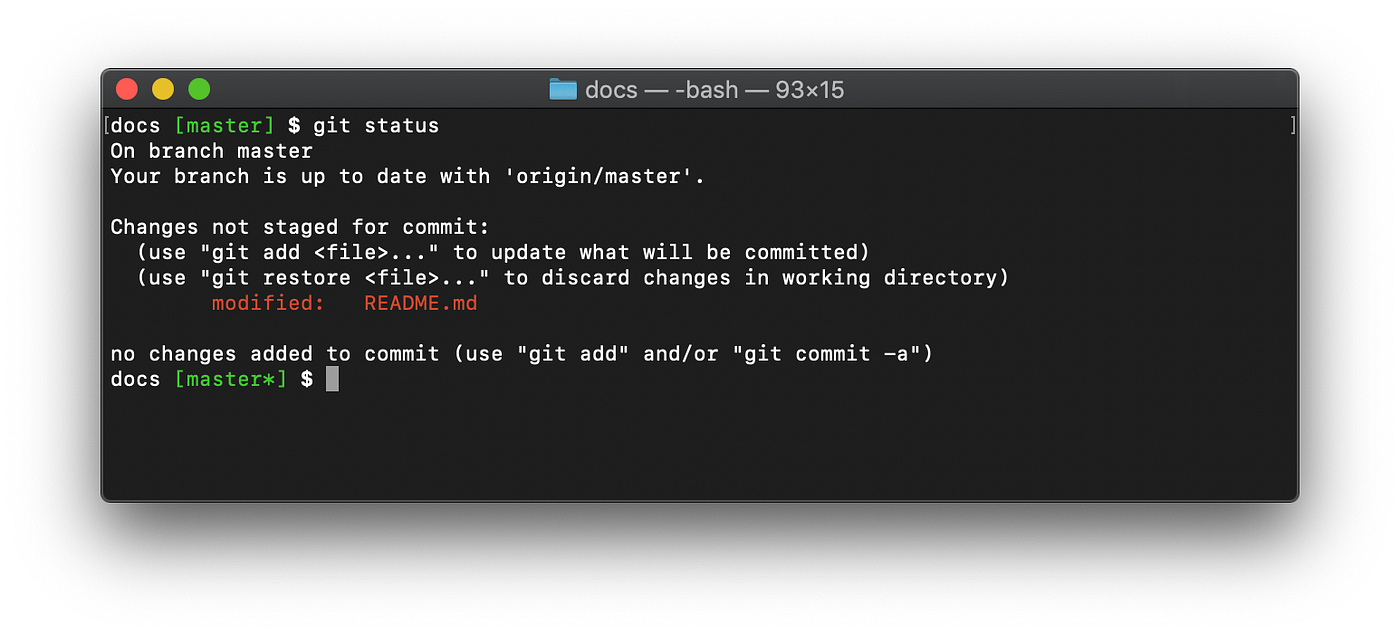This screenshot has height=636, width=1400.
Task: Click the red close window control
Action: click(127, 88)
